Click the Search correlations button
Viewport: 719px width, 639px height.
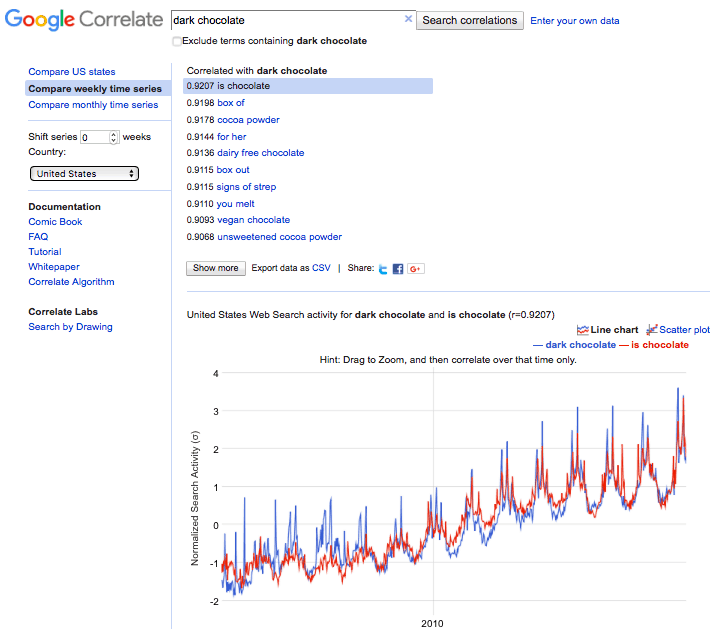pos(470,21)
